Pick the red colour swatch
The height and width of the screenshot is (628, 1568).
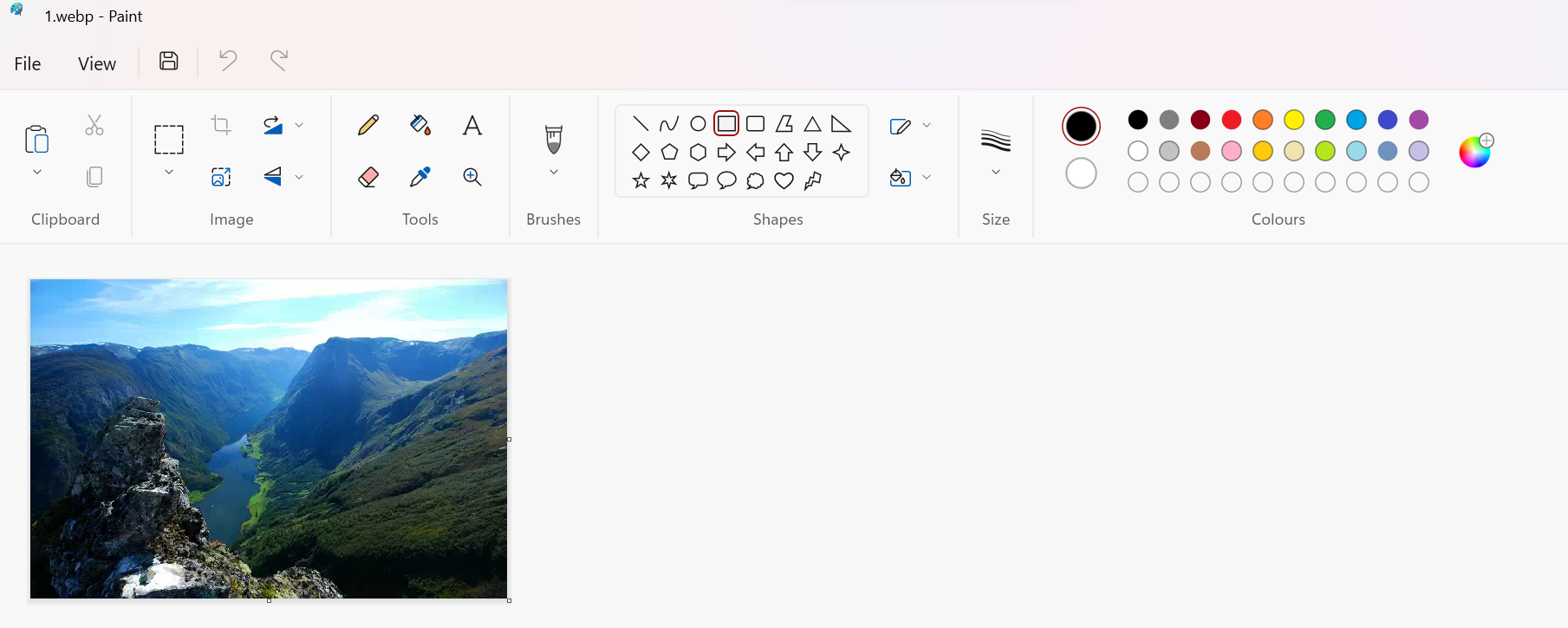pos(1232,120)
